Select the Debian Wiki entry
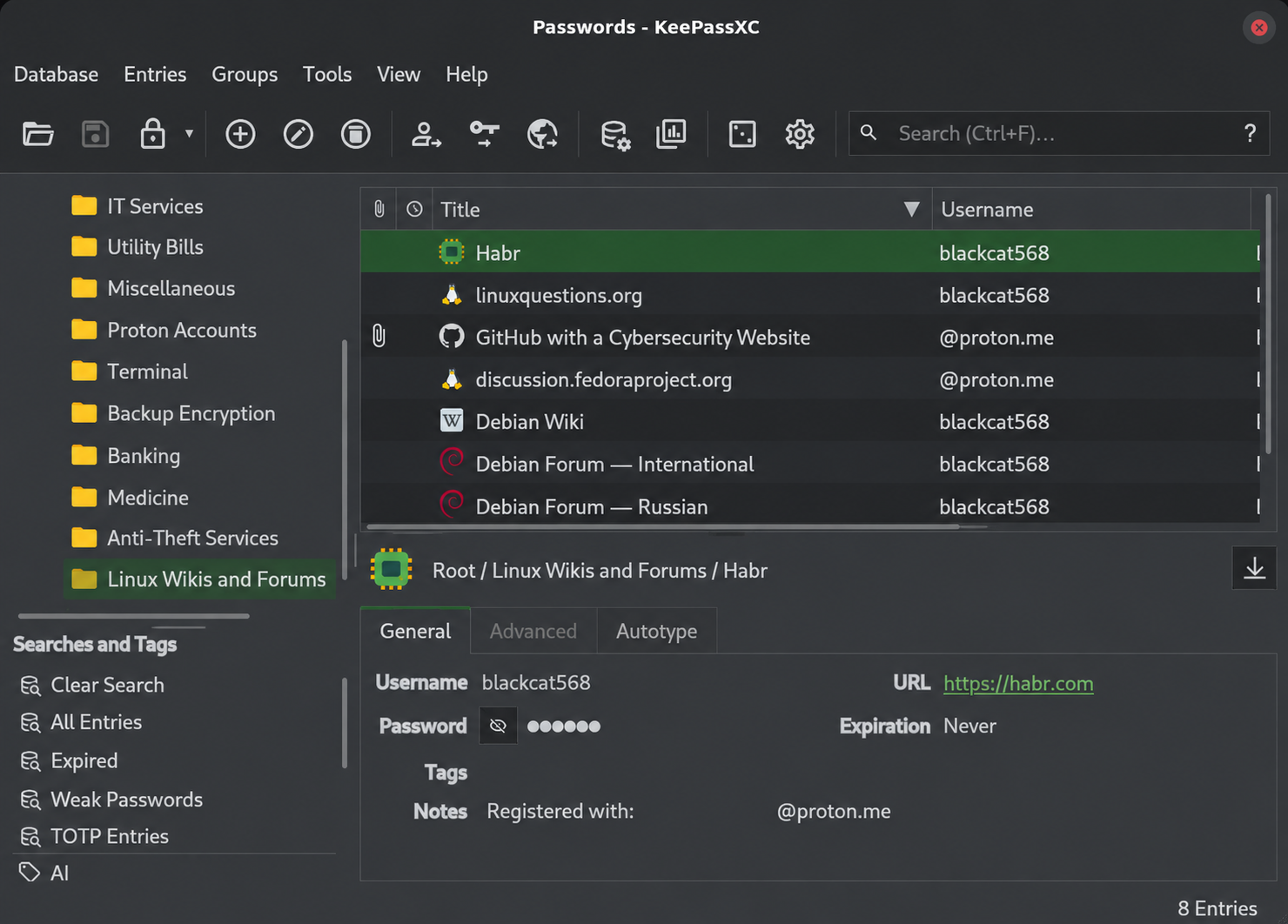This screenshot has width=1288, height=924. pyautogui.click(x=810, y=421)
